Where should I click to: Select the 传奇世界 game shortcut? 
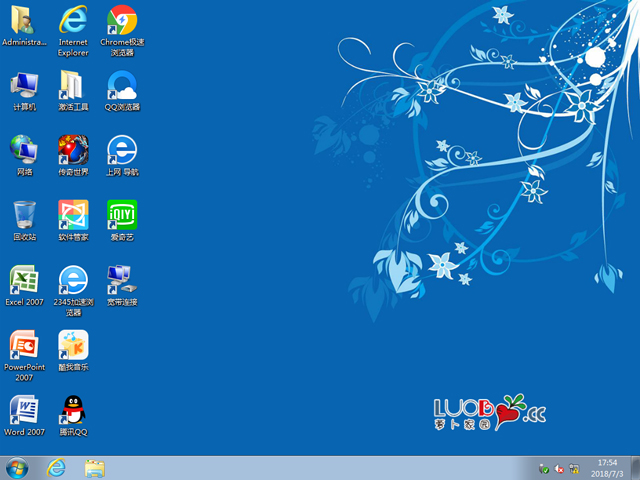point(73,150)
